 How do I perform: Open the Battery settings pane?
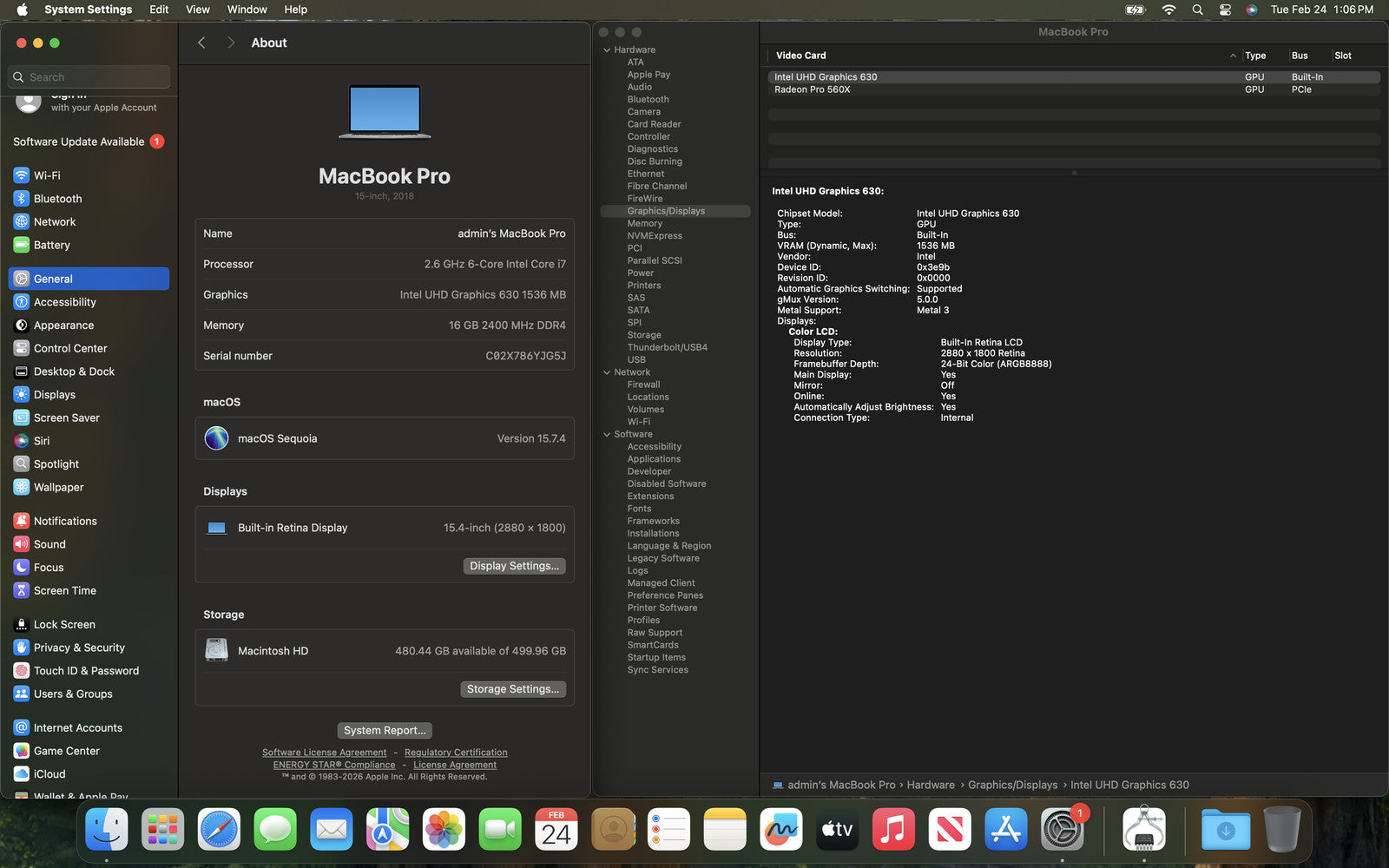click(51, 246)
